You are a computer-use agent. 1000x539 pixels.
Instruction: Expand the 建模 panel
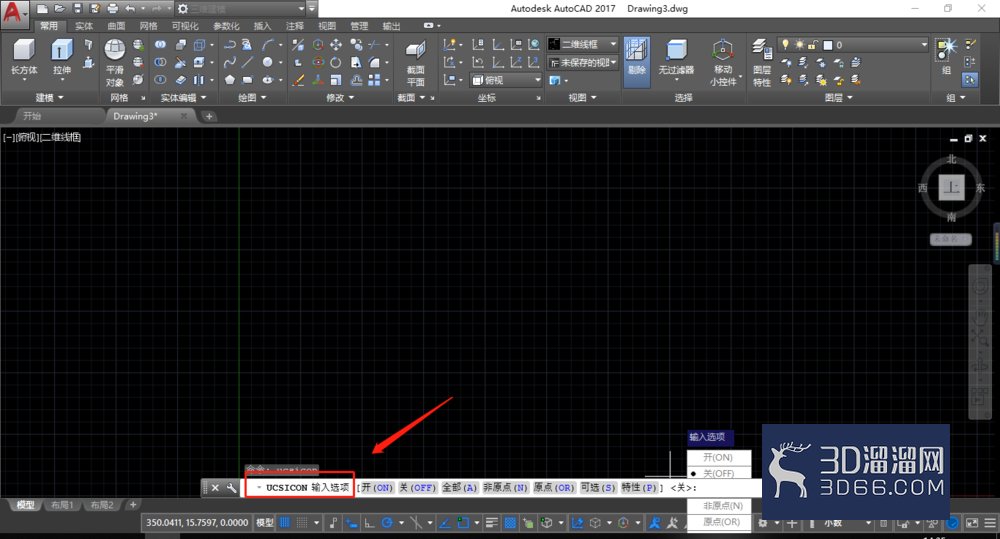pyautogui.click(x=50, y=98)
